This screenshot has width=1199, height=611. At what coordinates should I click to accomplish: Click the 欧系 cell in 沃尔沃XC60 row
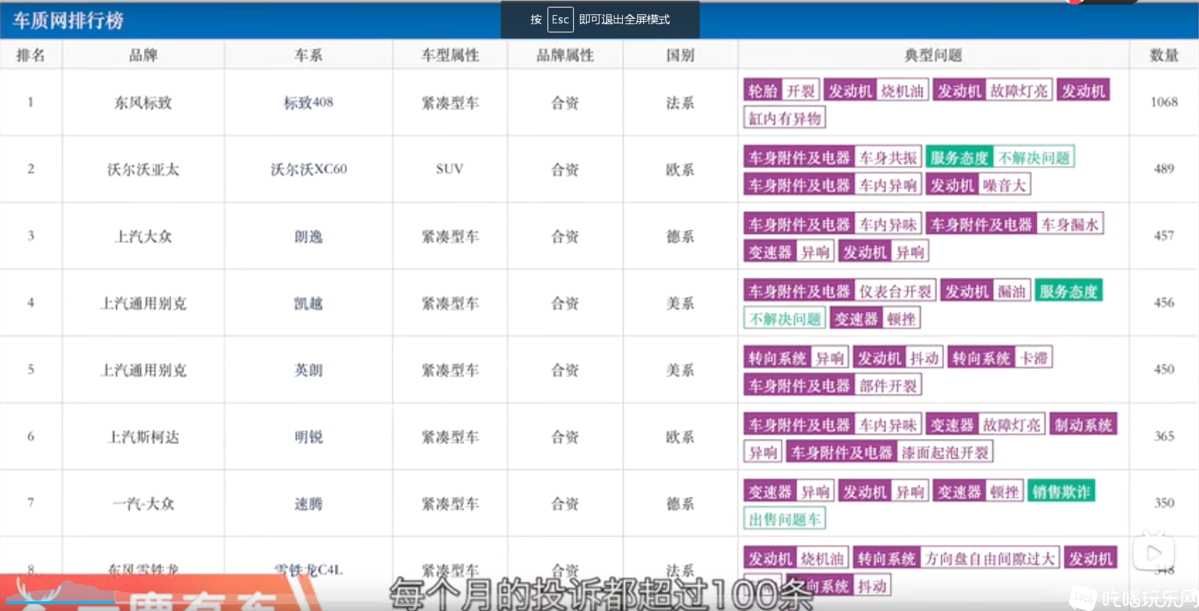click(680, 170)
